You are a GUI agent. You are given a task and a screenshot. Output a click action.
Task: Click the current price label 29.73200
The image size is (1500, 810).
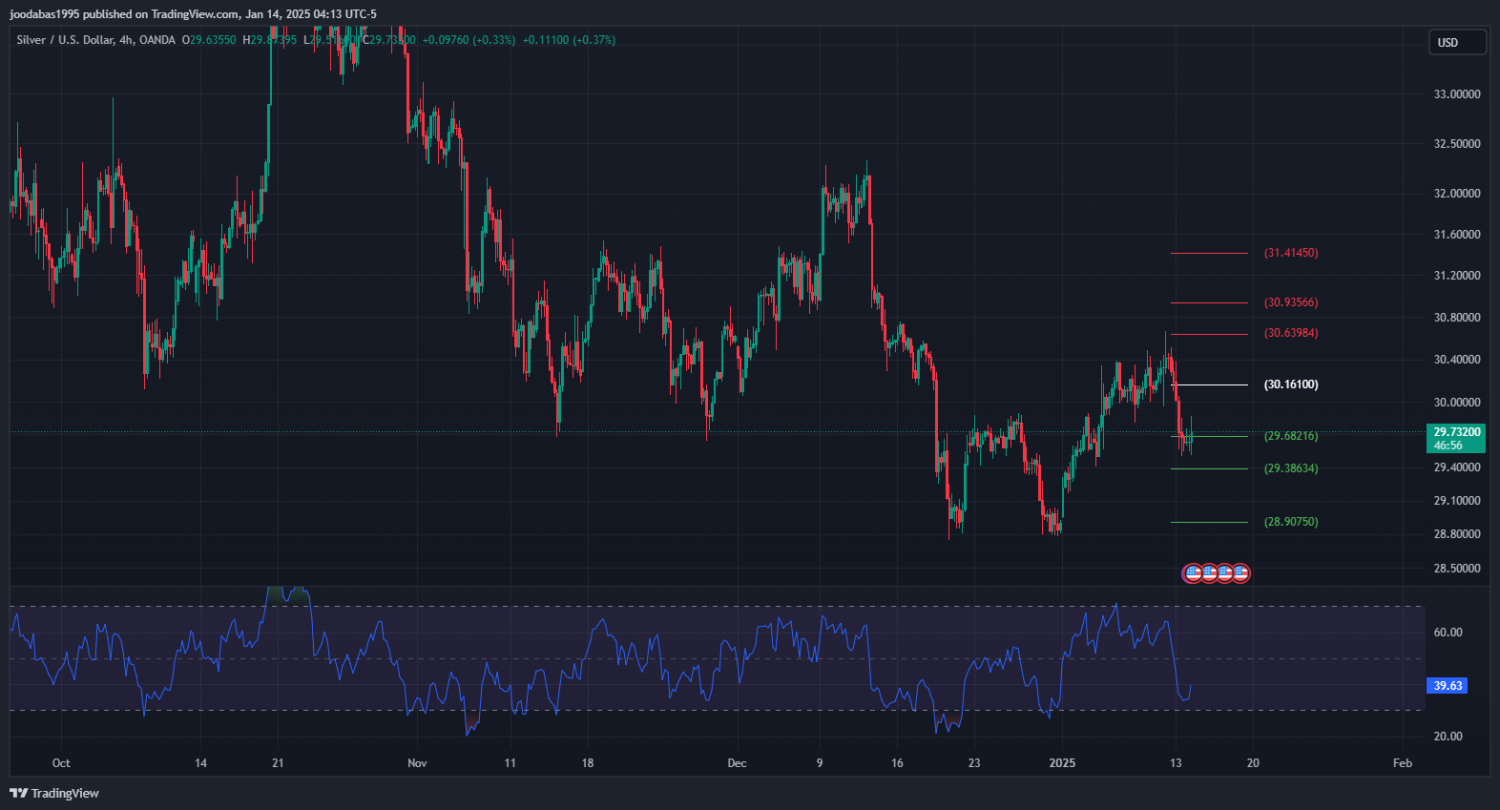pos(1456,432)
